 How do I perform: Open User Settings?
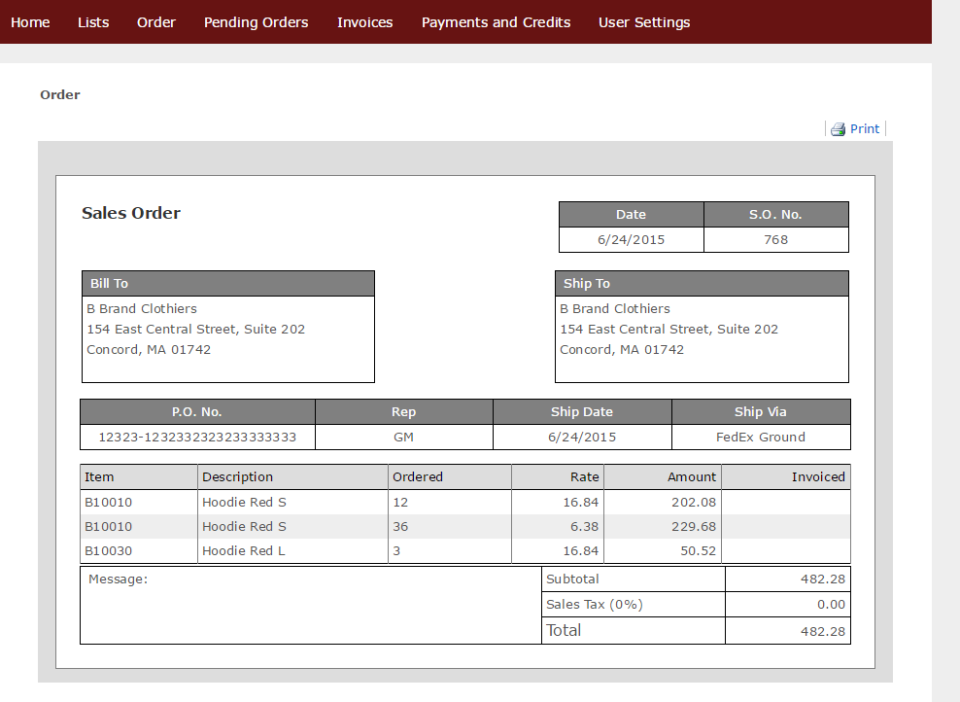(644, 21)
